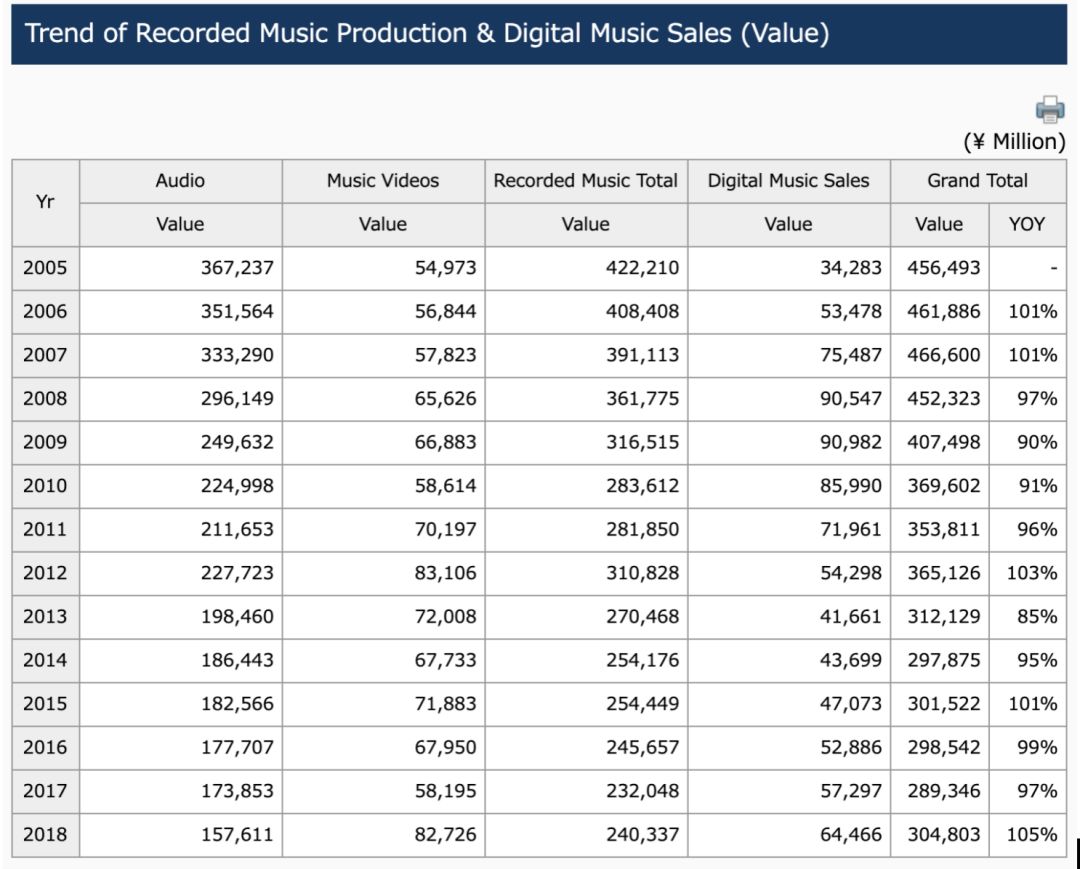Select the 2005 year row label
1080x869 pixels.
click(x=45, y=268)
